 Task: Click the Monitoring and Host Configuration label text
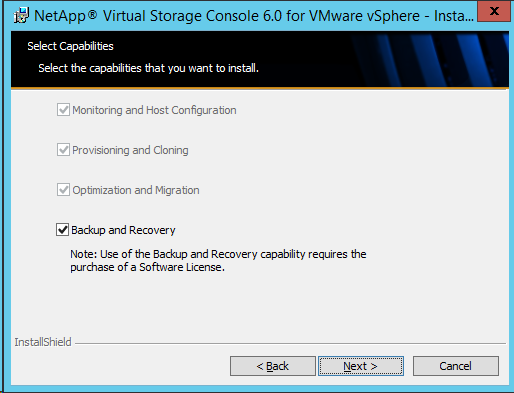click(x=154, y=110)
